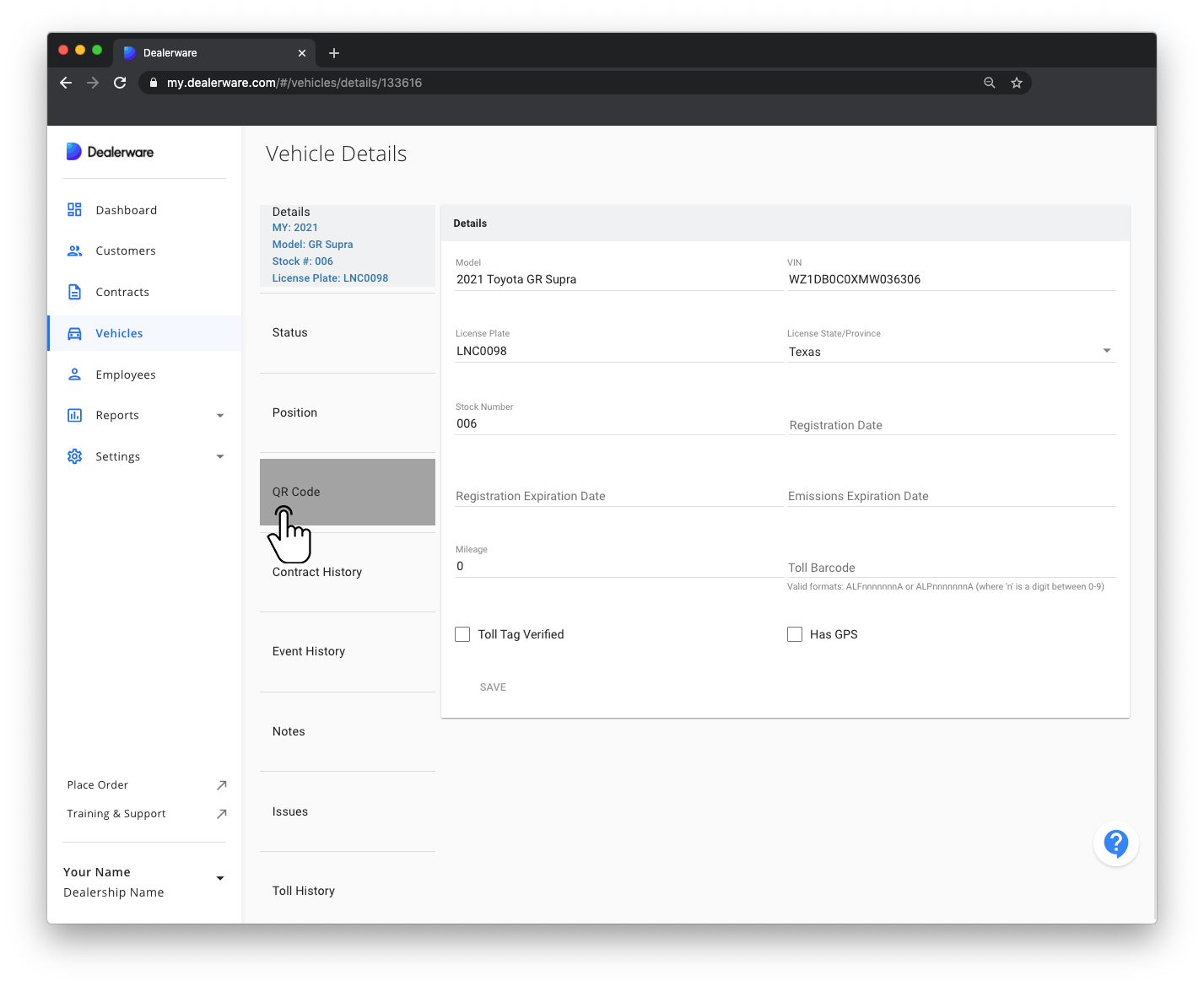This screenshot has width=1204, height=986.
Task: Click the Toll Barcode input field
Action: 952,568
